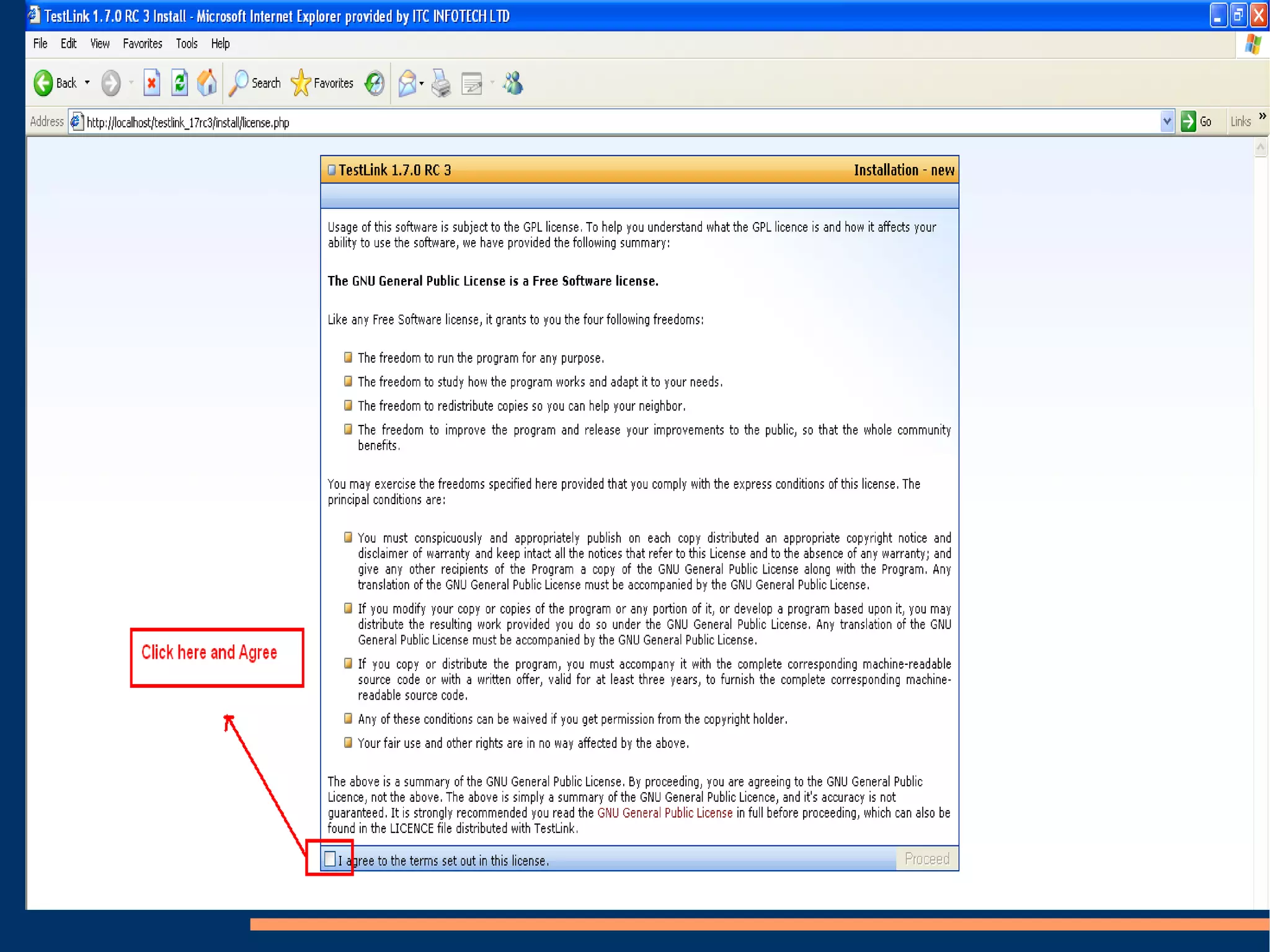Screen dimensions: 1270x952
Task: Click the address bar URL field
Action: (620, 122)
